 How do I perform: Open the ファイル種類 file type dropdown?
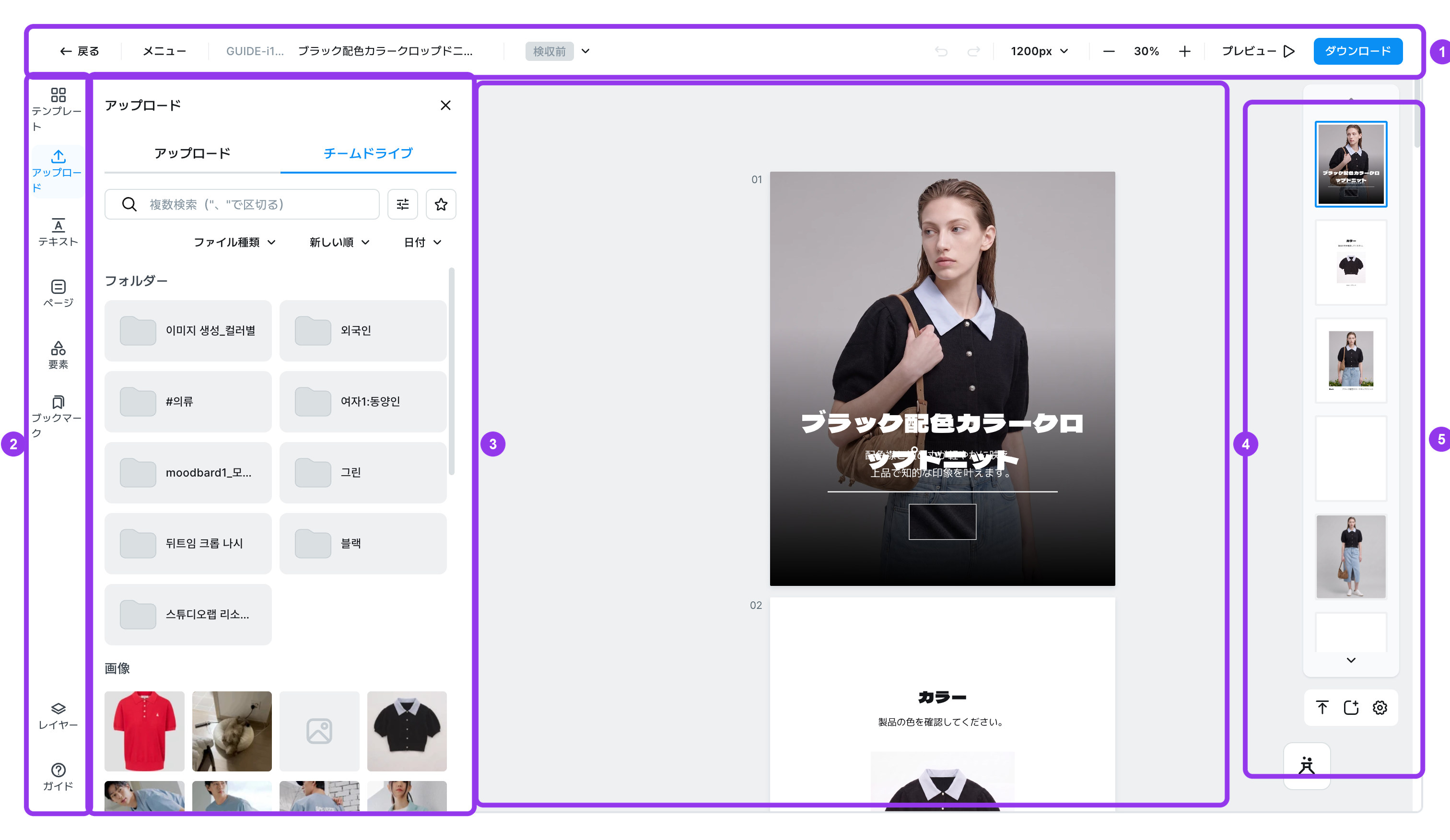tap(235, 242)
